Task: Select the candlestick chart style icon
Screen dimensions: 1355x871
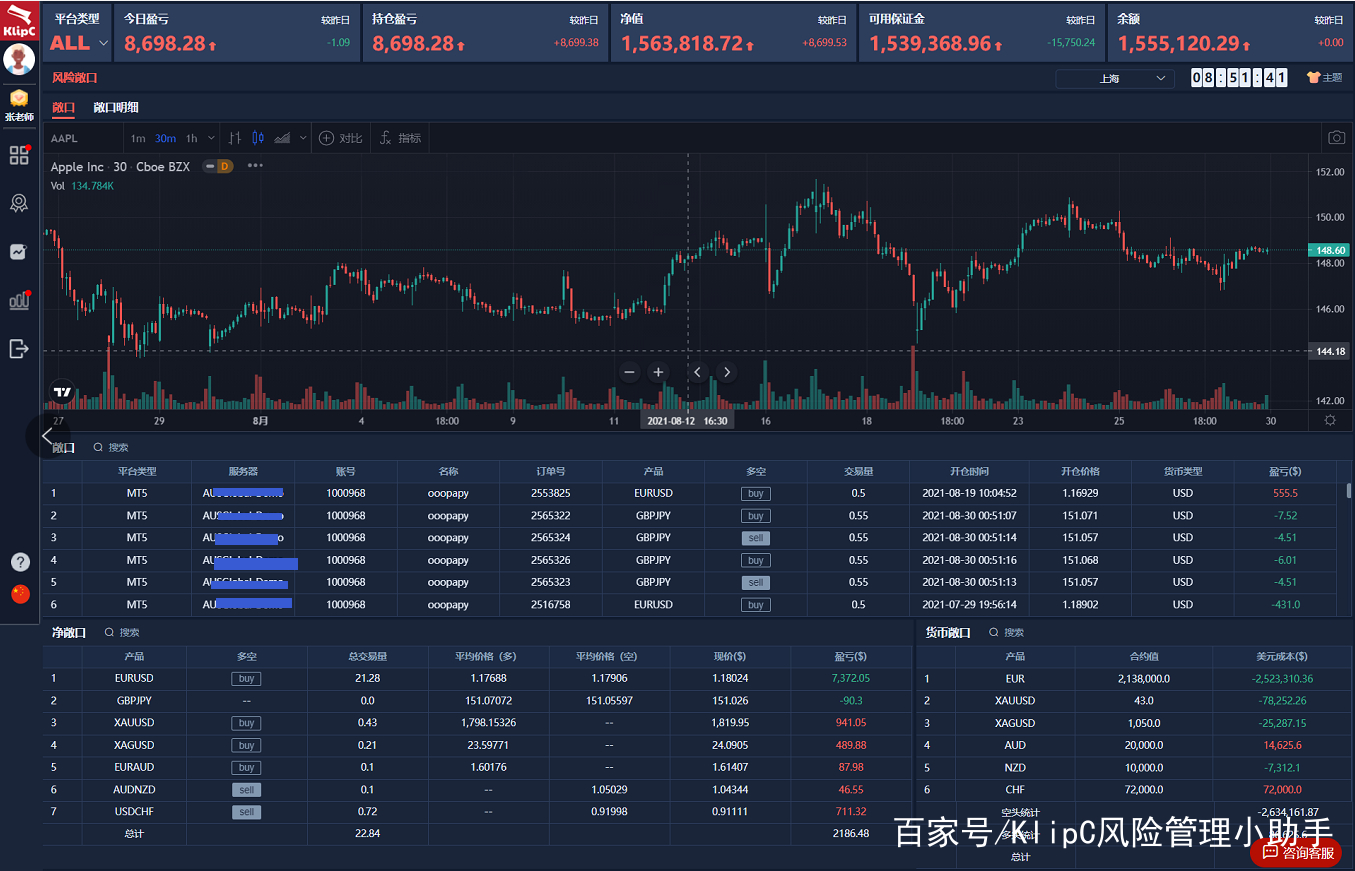Action: [x=258, y=138]
